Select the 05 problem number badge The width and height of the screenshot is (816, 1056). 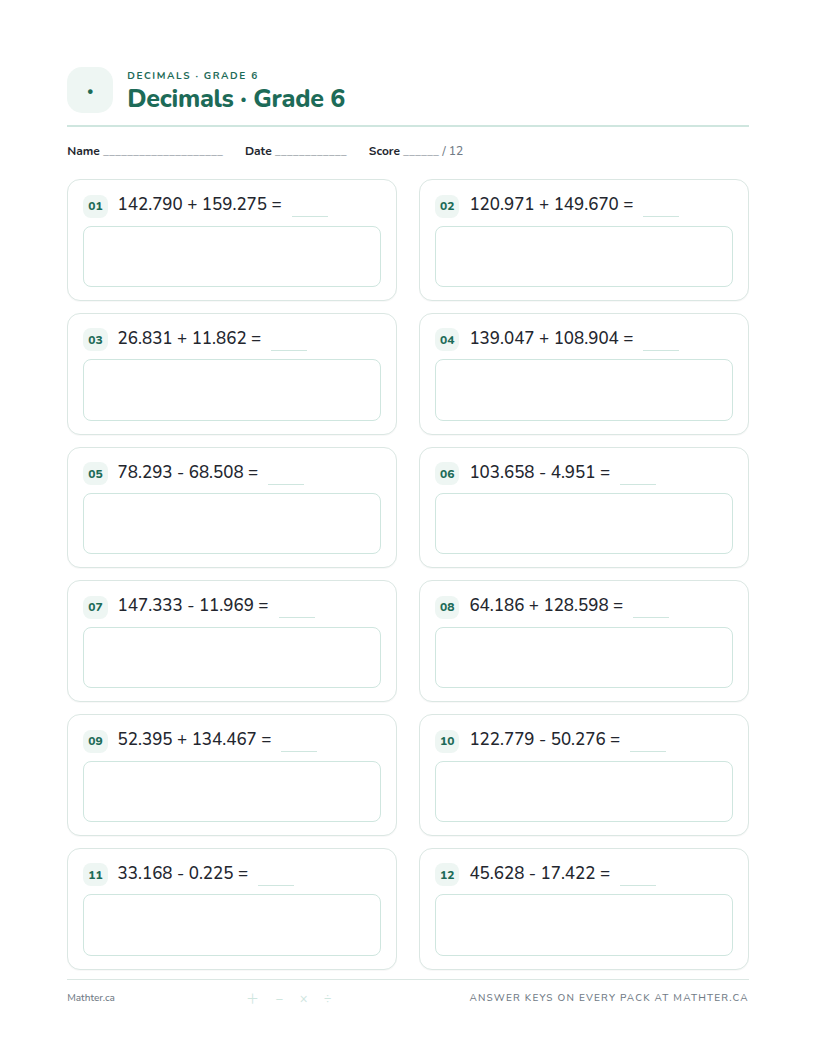[x=96, y=473]
